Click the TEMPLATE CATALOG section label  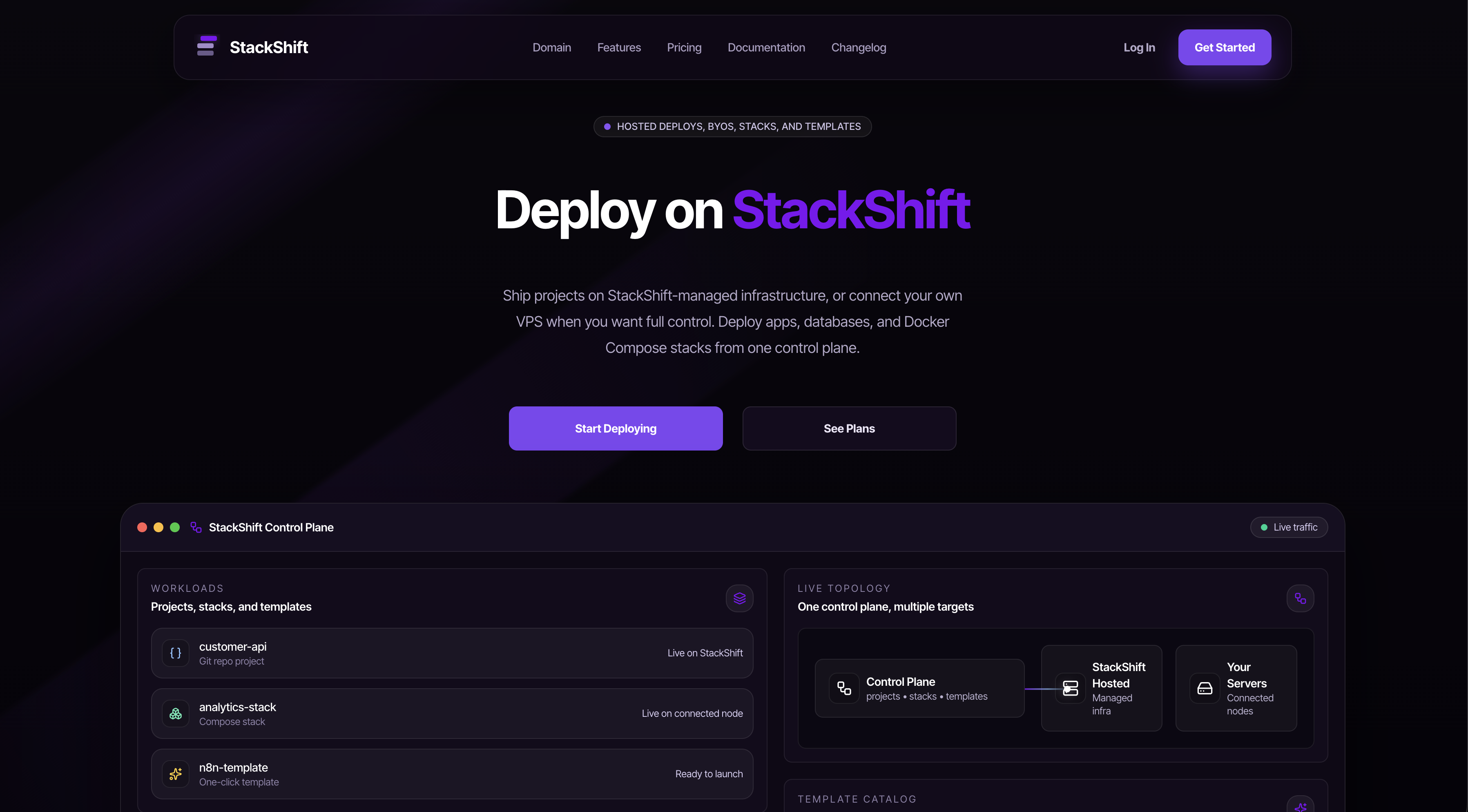pos(857,799)
